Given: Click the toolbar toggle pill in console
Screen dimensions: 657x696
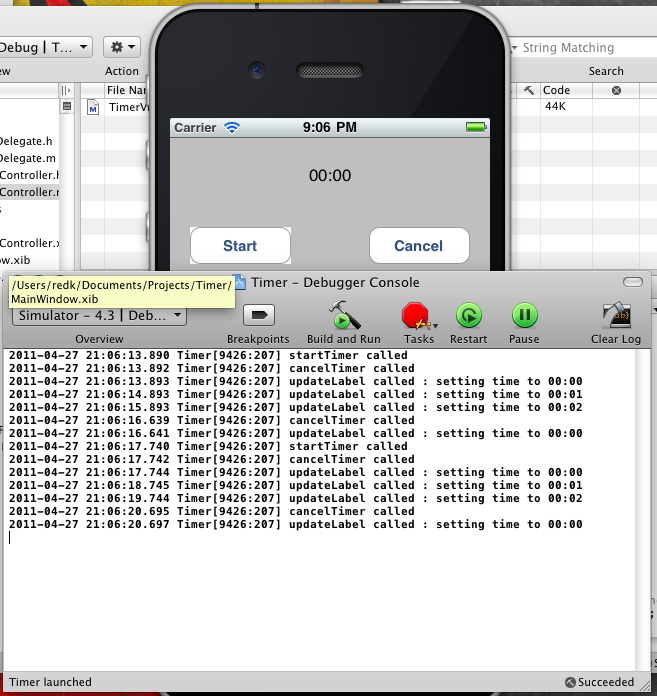Looking at the screenshot, I should click(x=633, y=282).
